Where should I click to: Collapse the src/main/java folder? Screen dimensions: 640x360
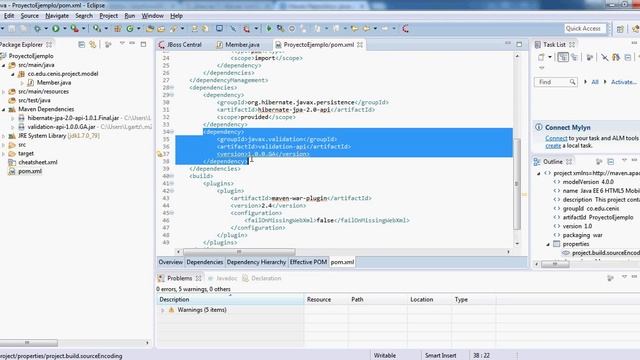point(4,65)
